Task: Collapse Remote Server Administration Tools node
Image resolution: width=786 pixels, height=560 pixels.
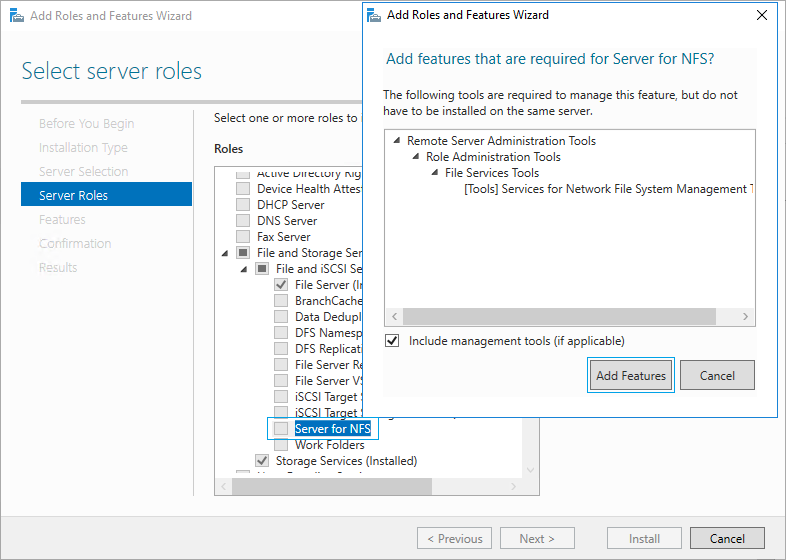Action: [397, 141]
